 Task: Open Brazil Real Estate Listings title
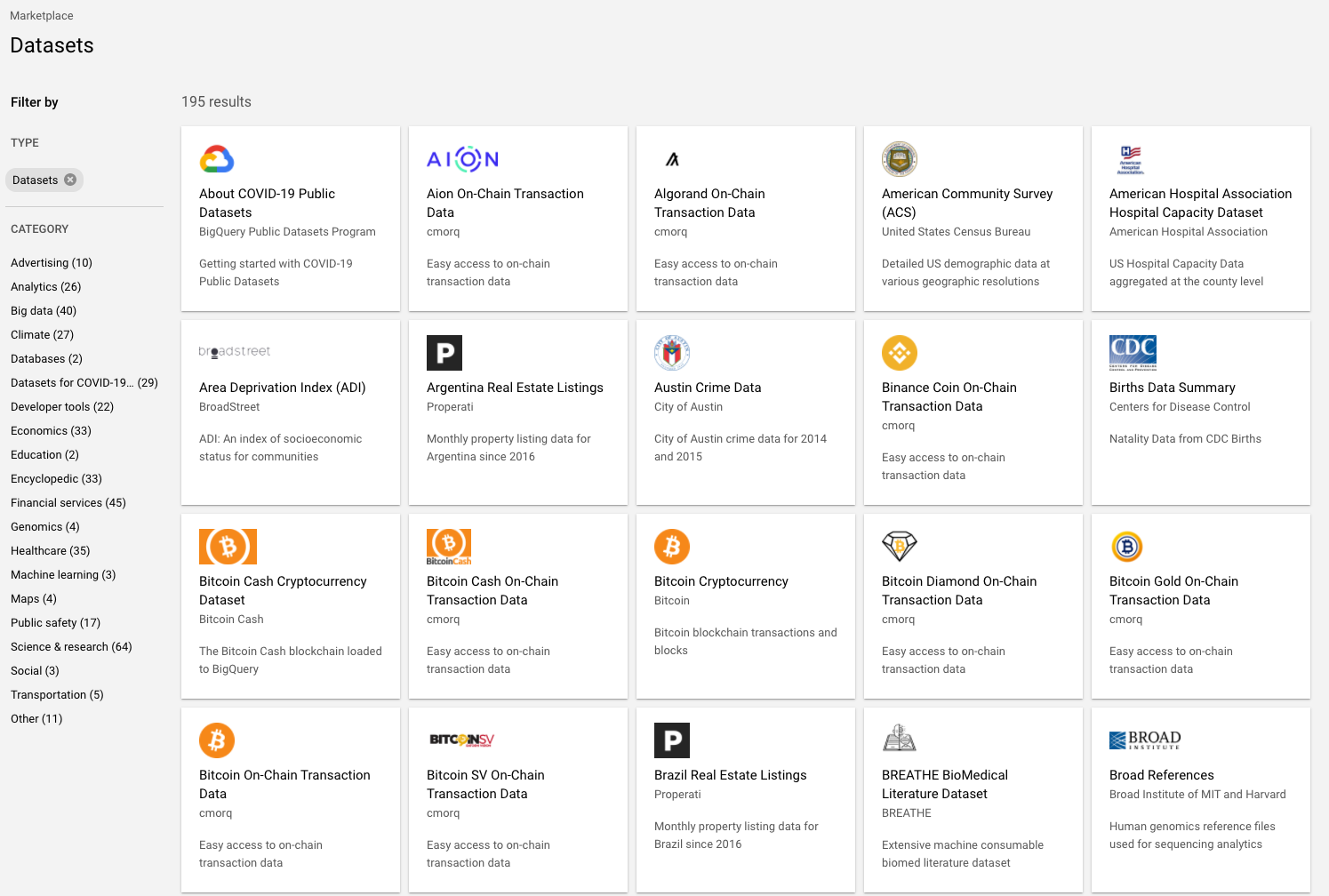[731, 775]
